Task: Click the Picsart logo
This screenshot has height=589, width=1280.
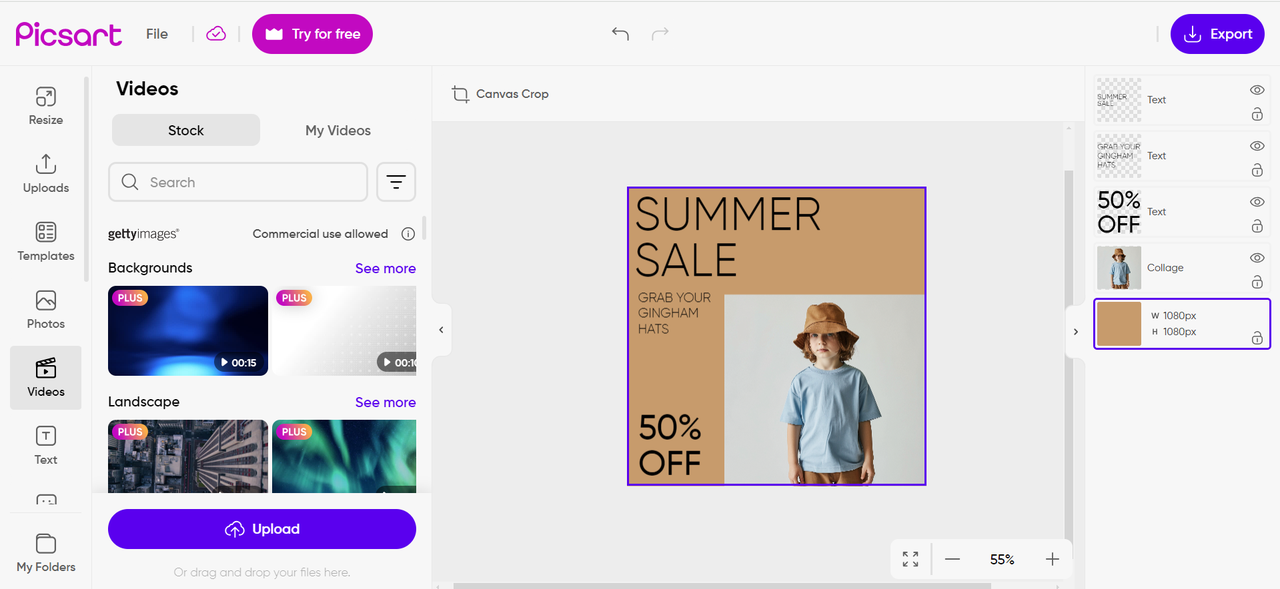Action: [x=68, y=34]
